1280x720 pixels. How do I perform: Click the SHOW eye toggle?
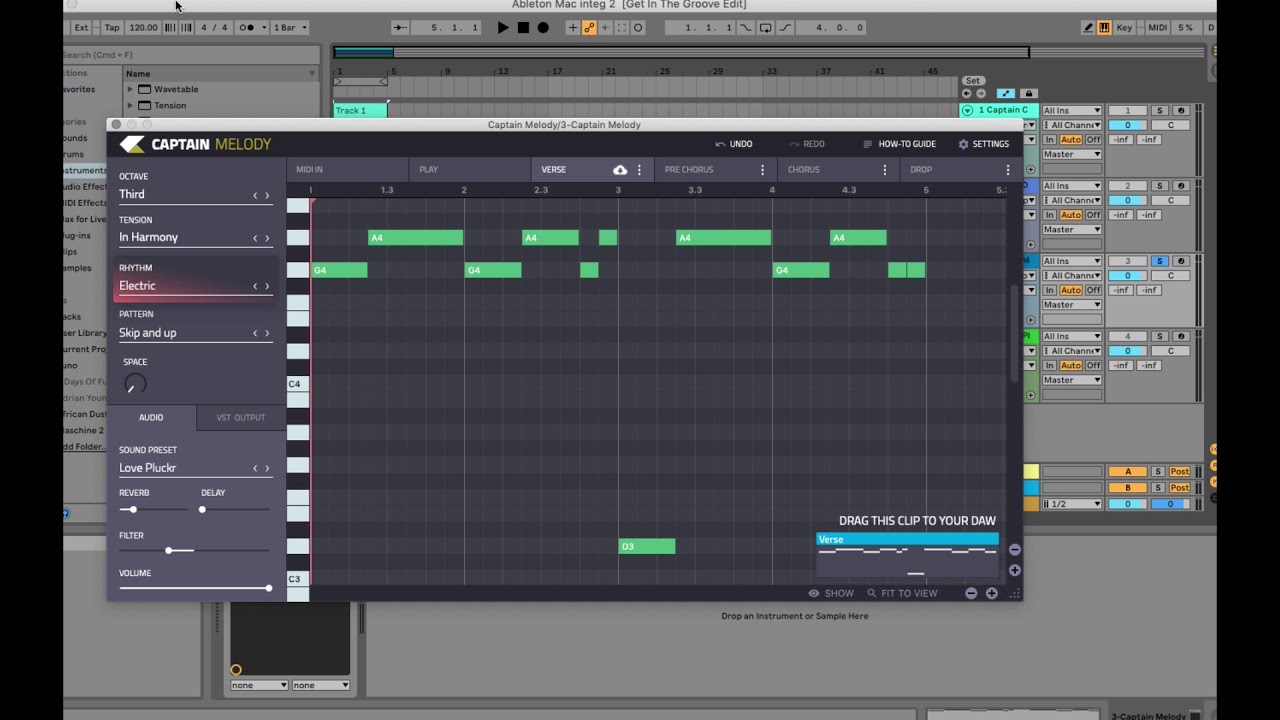pyautogui.click(x=831, y=593)
